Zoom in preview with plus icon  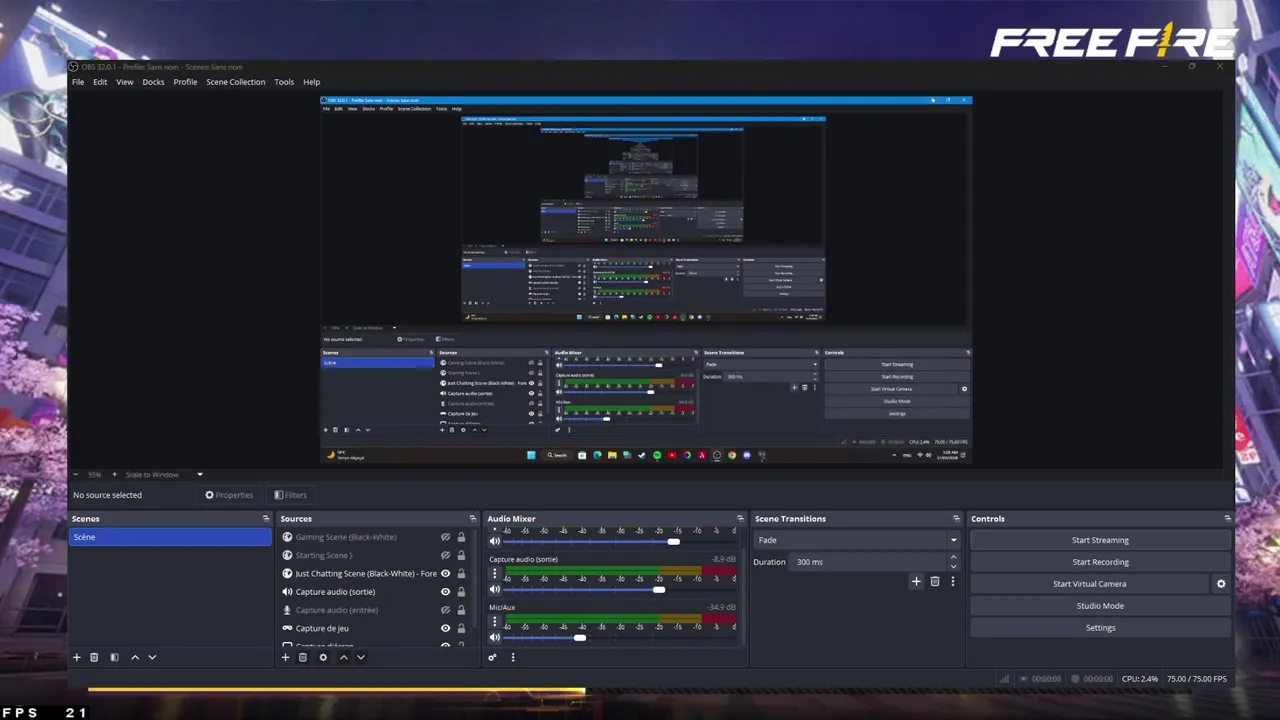click(x=114, y=475)
